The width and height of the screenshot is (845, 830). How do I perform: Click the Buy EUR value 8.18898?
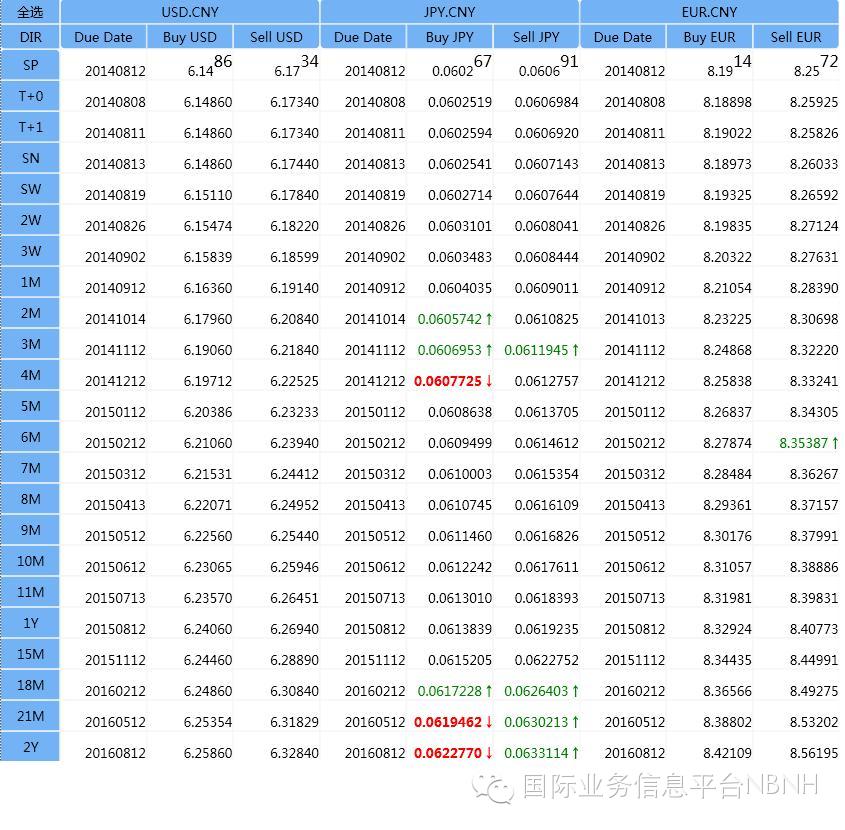pyautogui.click(x=727, y=102)
